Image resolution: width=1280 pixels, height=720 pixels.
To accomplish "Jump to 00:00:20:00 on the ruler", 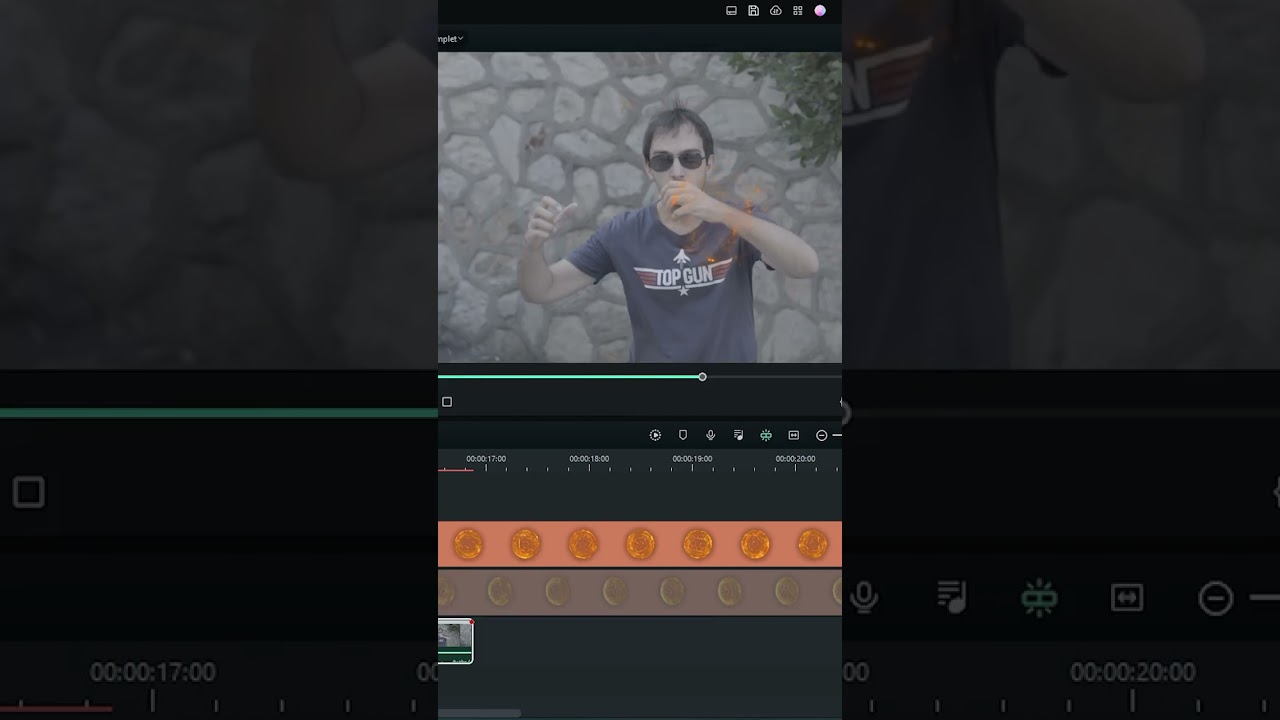I will (795, 459).
